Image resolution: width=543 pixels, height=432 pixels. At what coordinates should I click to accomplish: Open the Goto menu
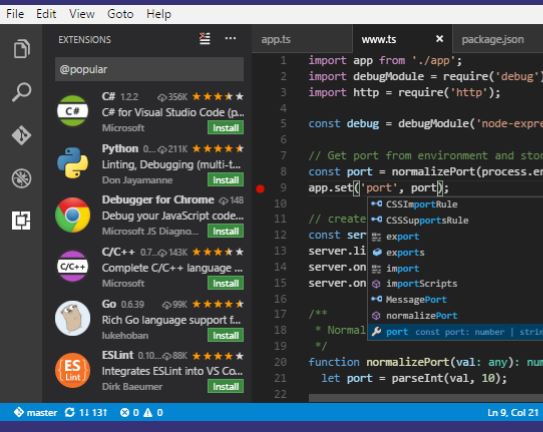pyautogui.click(x=120, y=14)
